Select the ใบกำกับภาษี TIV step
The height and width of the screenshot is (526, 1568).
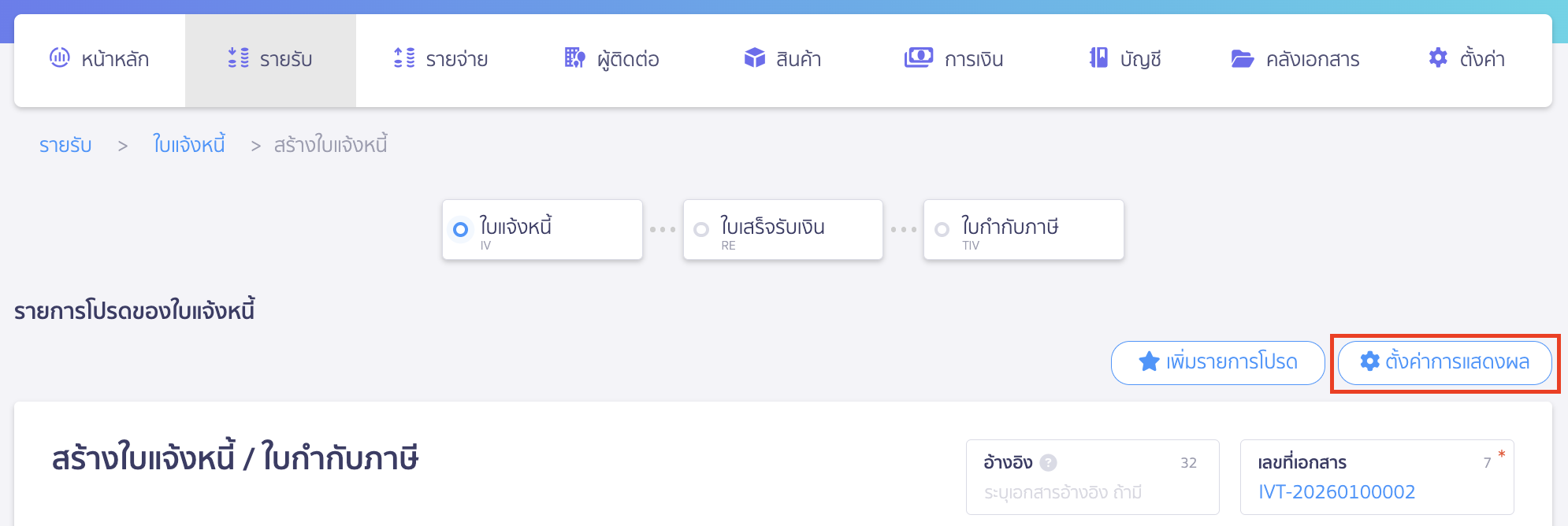[x=941, y=229]
